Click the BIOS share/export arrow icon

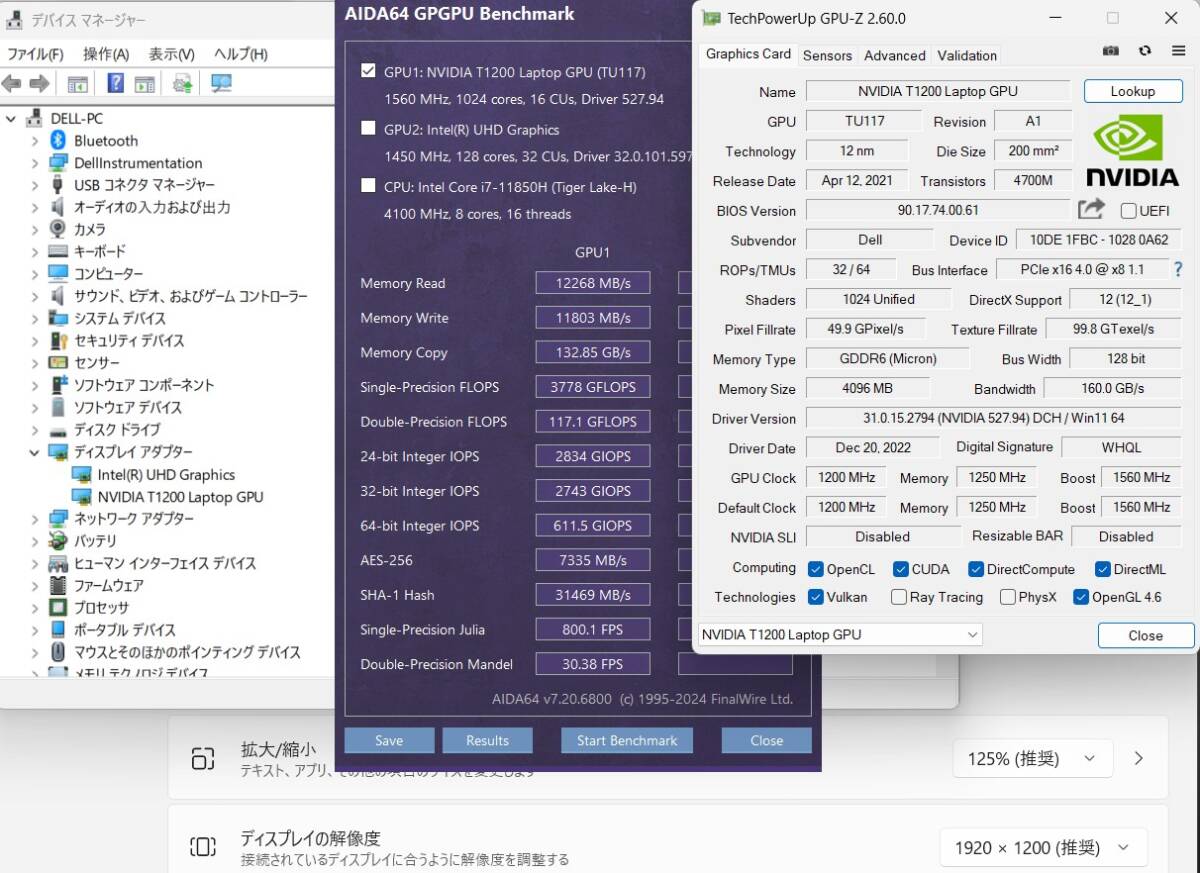(x=1091, y=209)
